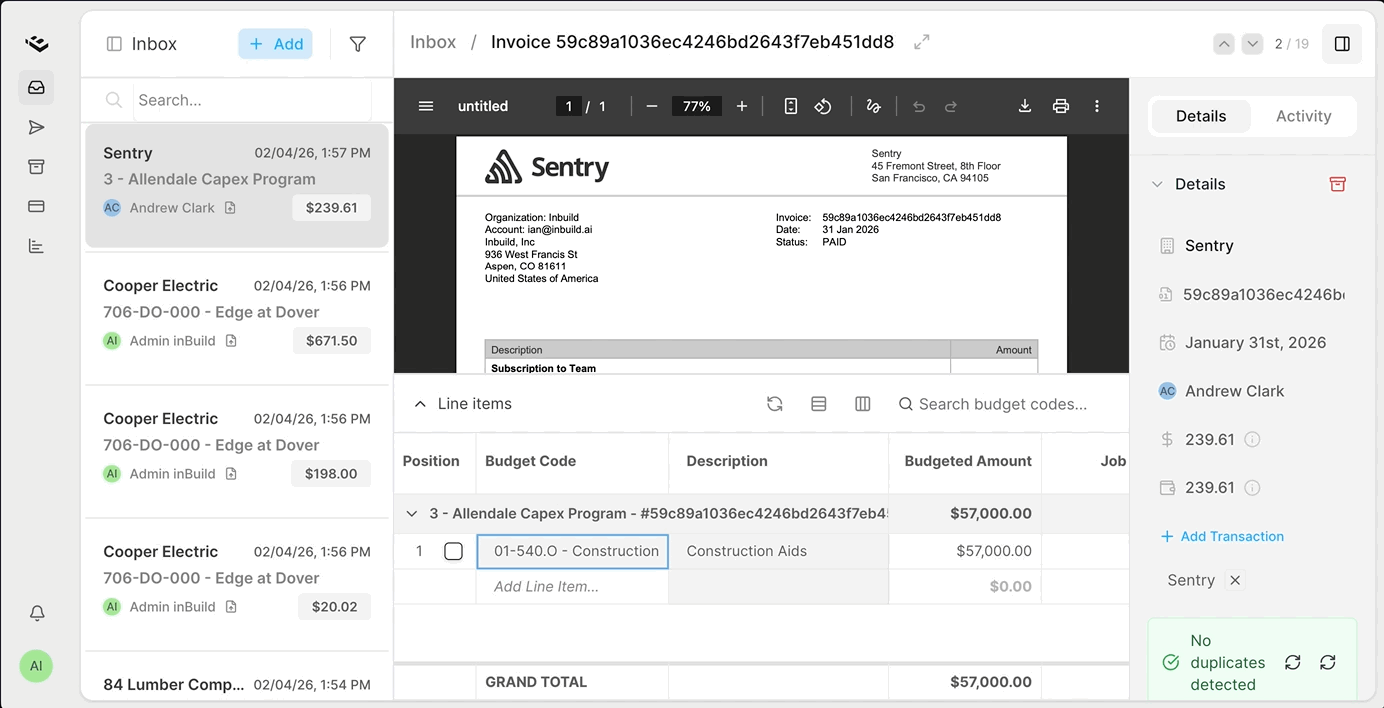
Task: Refresh the line items
Action: click(775, 404)
